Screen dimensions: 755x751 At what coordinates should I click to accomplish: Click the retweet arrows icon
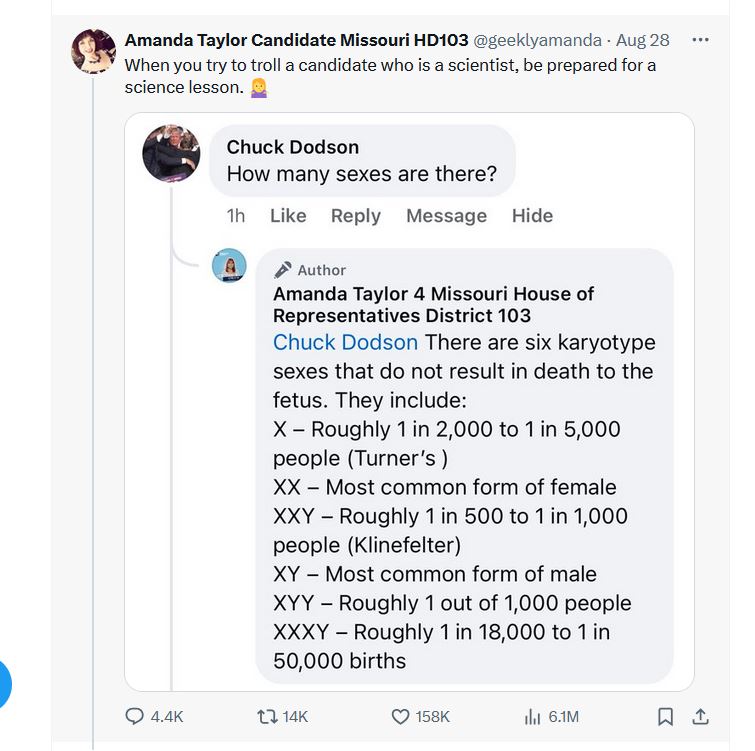265,716
